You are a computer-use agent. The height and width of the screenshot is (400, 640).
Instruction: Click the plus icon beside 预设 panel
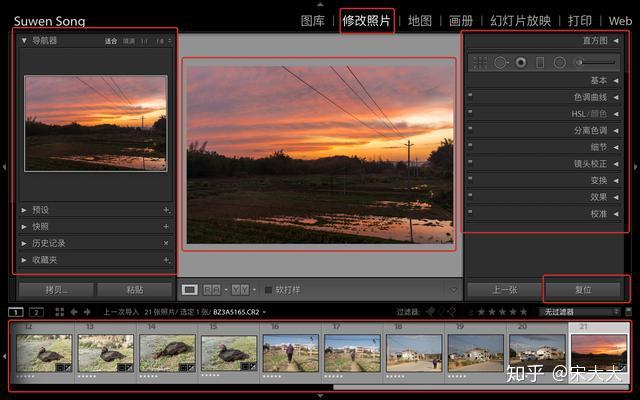(x=166, y=210)
